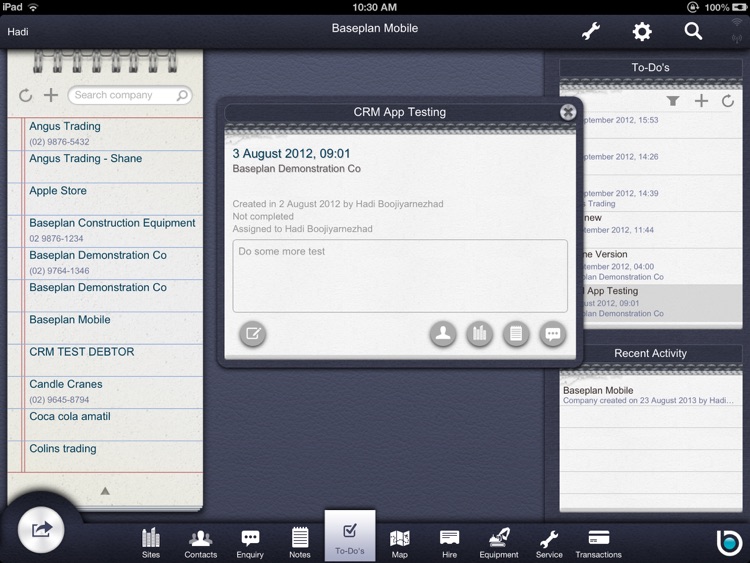Image resolution: width=750 pixels, height=563 pixels.
Task: Open the Map tab
Action: coord(399,543)
